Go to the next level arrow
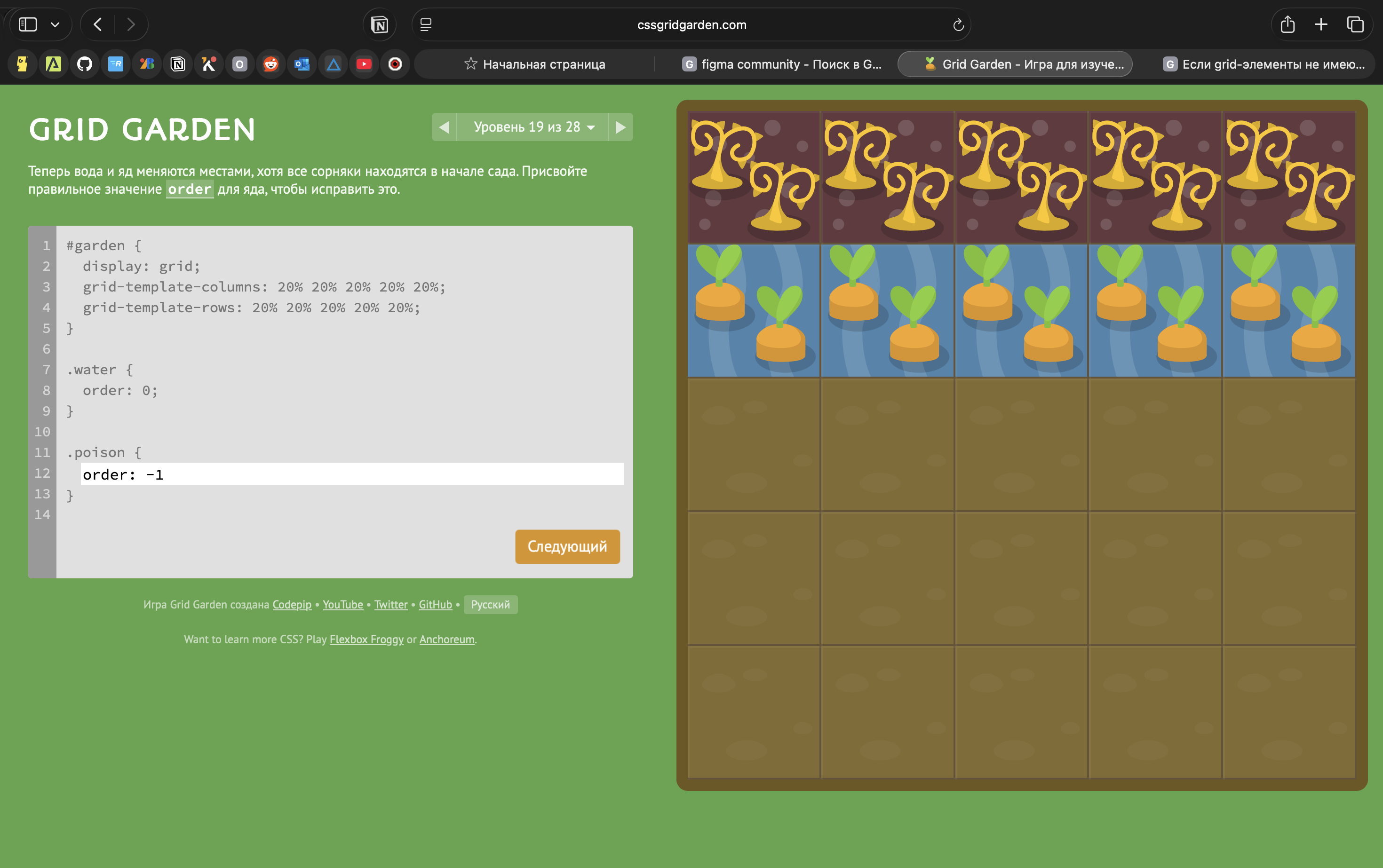The width and height of the screenshot is (1383, 868). point(620,127)
